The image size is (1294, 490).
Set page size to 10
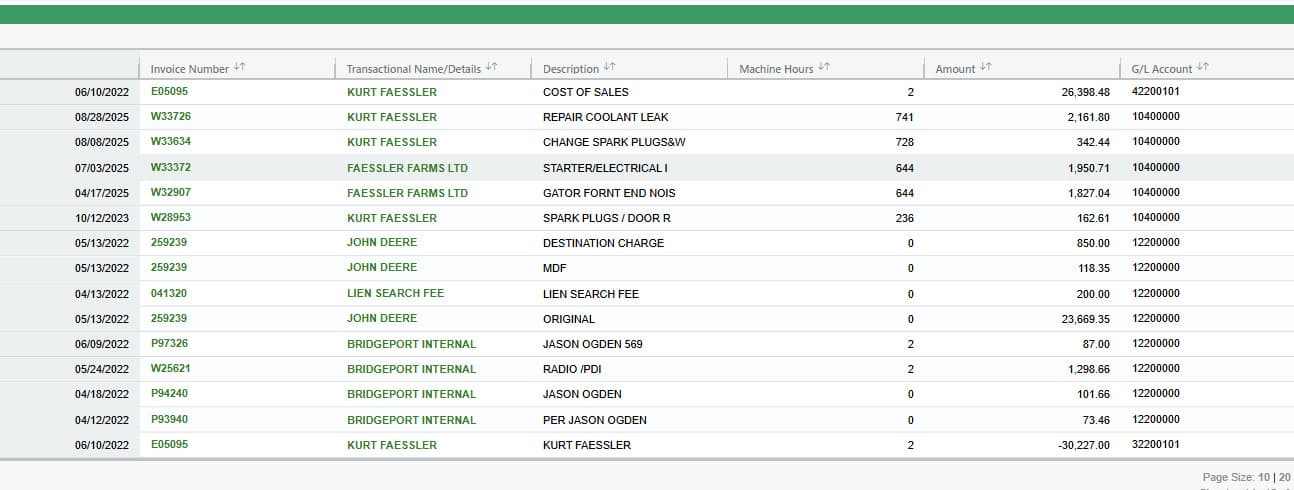[1265, 478]
